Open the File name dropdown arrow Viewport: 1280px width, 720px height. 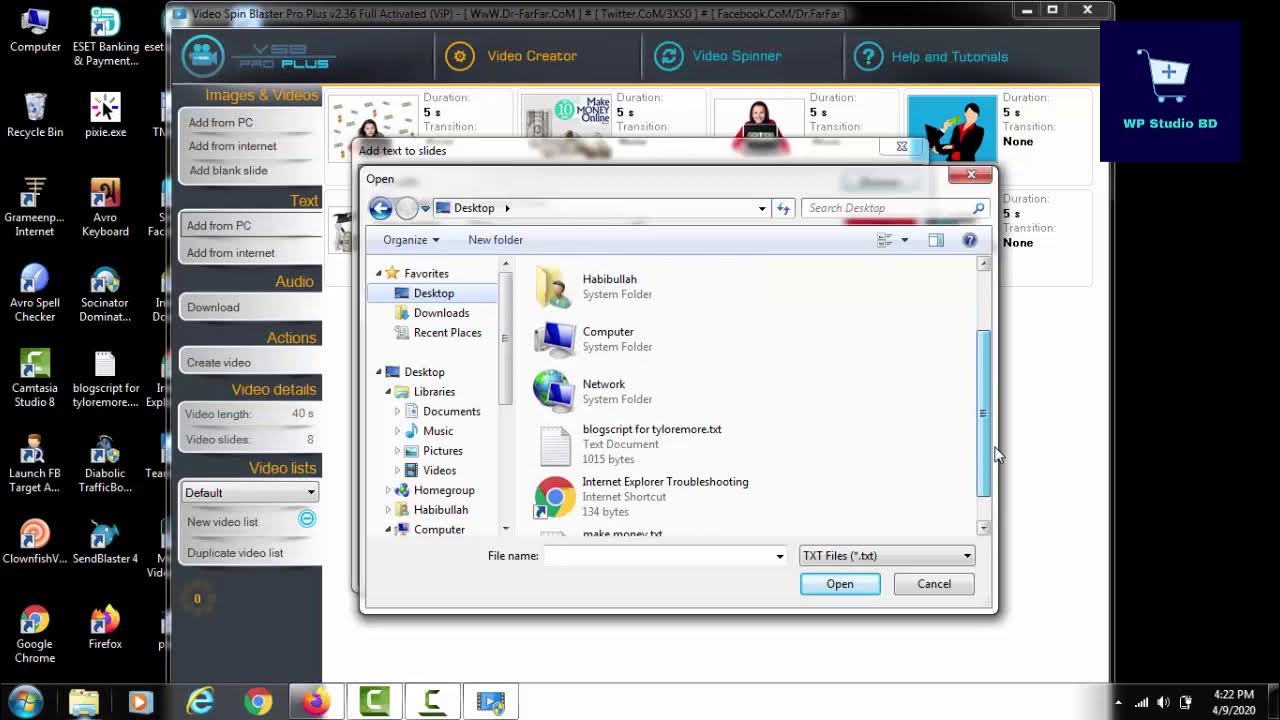[x=780, y=556]
